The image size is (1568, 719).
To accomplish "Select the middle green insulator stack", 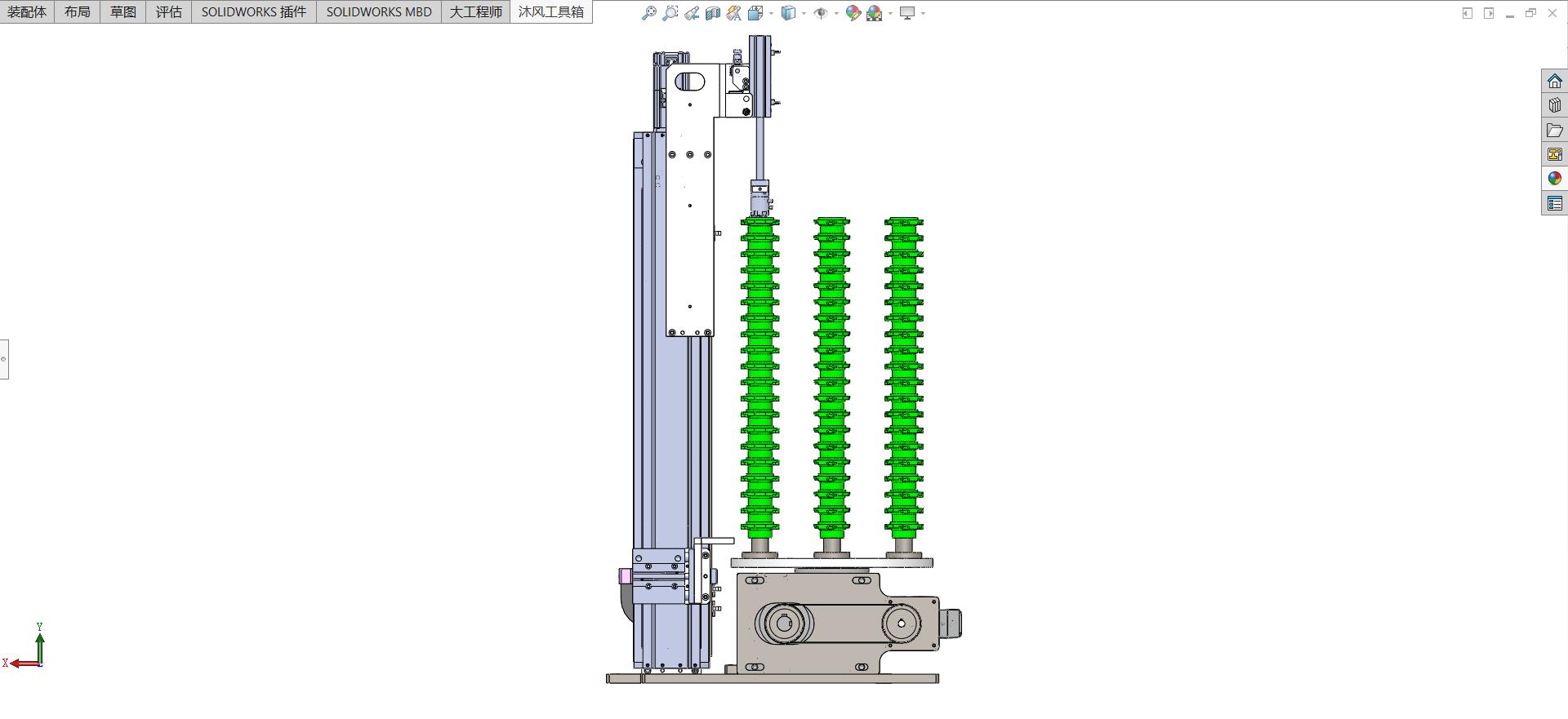I will tap(831, 378).
